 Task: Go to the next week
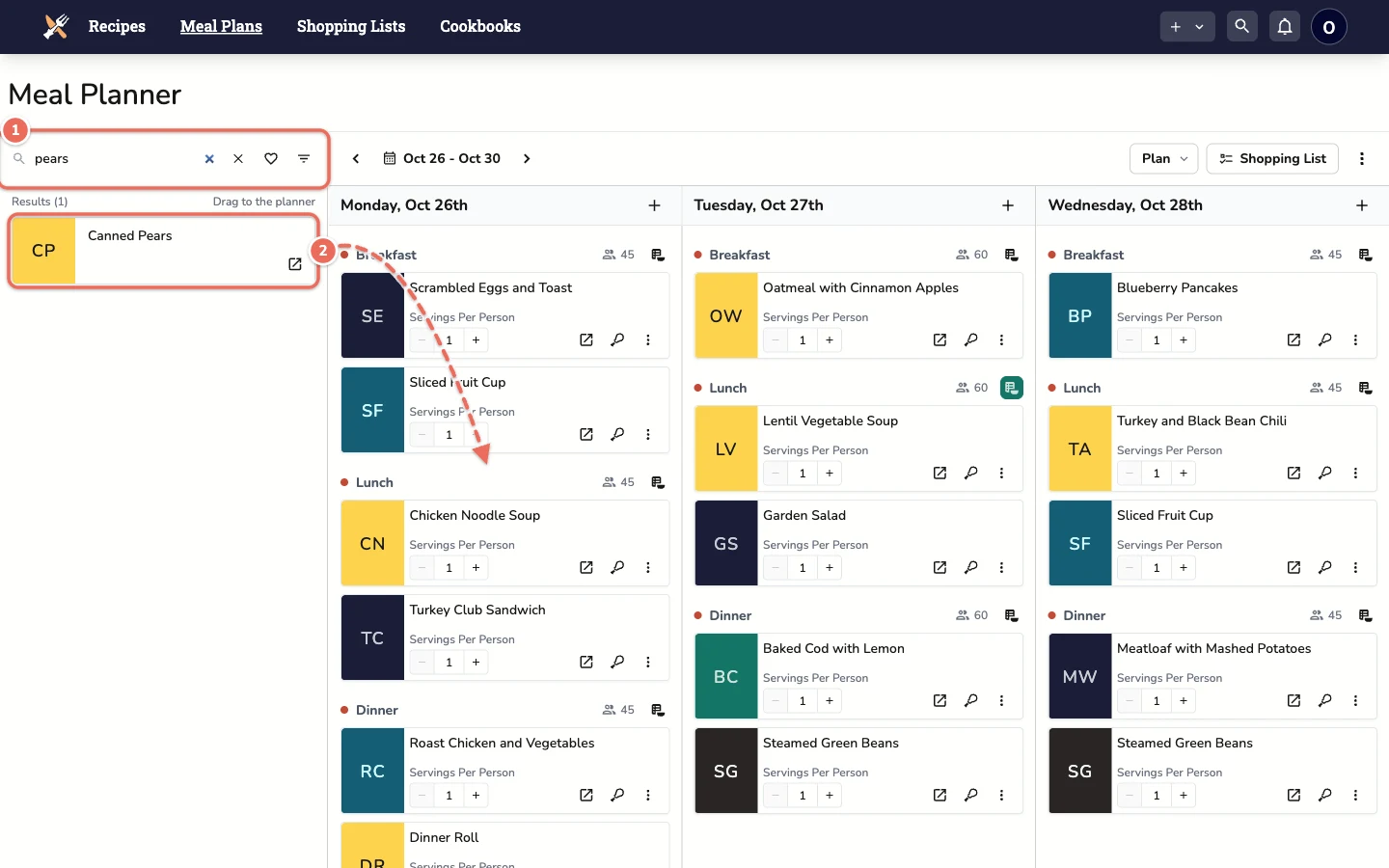[x=527, y=158]
